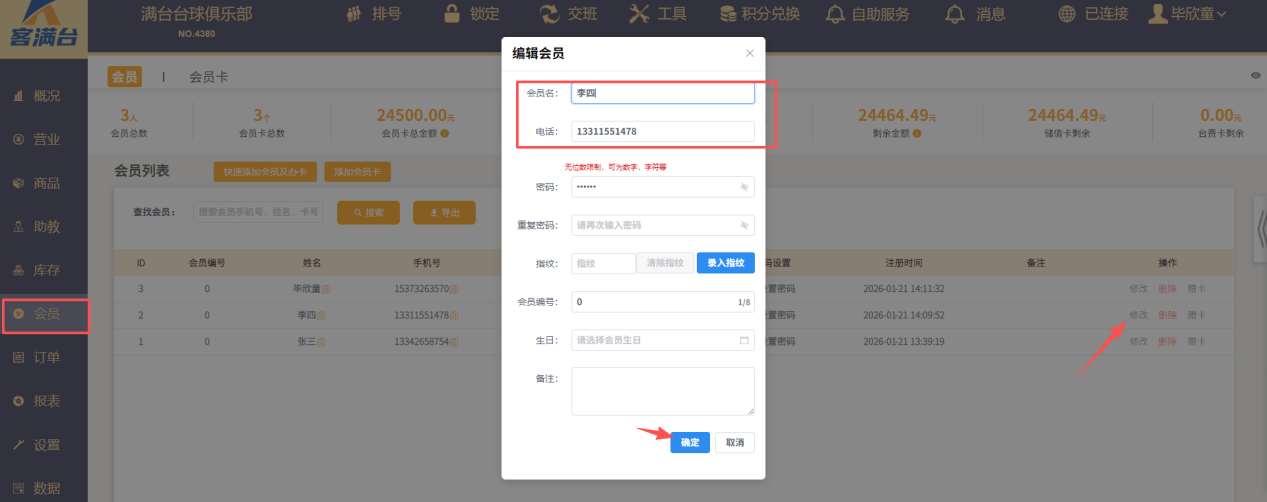Click the 清除指纹 button
The height and width of the screenshot is (502, 1267).
pos(665,263)
